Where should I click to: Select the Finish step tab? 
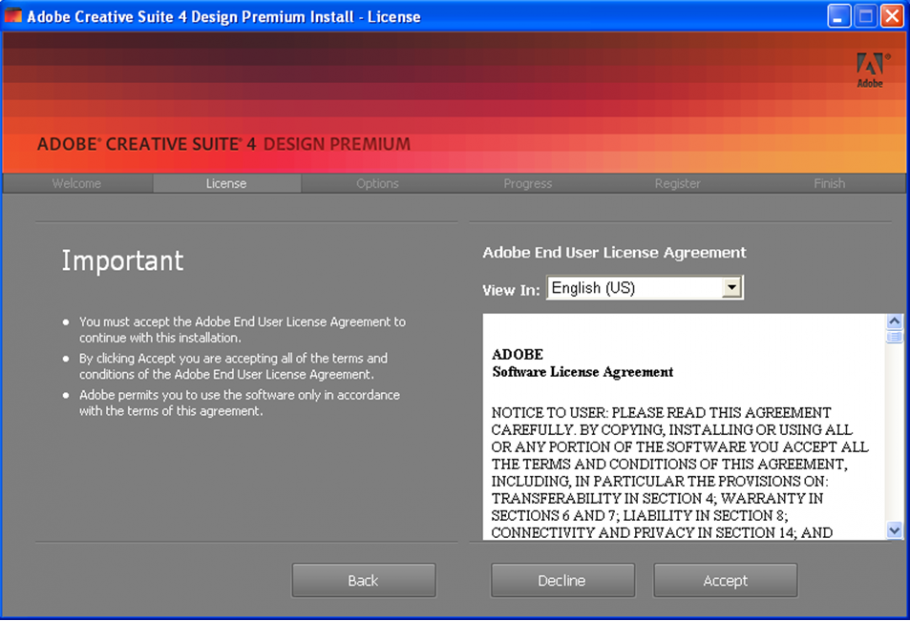click(x=829, y=183)
